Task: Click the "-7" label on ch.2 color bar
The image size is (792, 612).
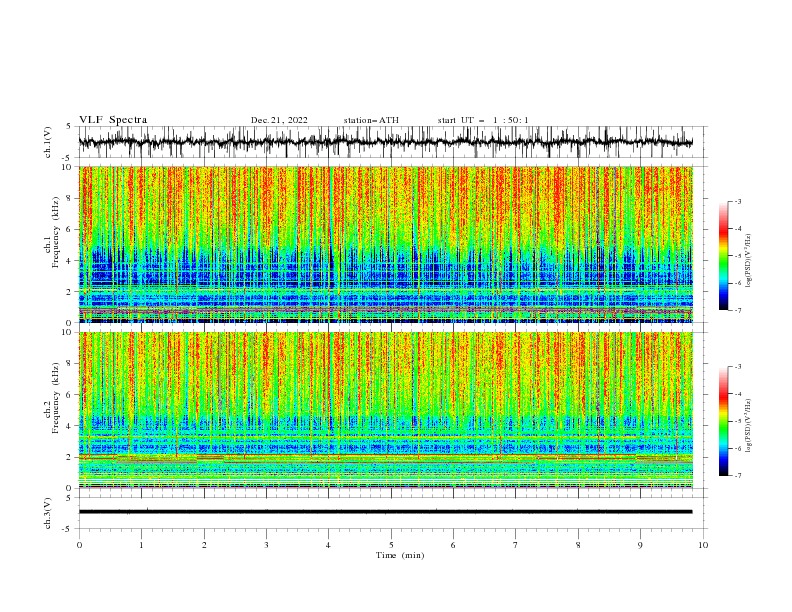Action: (737, 476)
